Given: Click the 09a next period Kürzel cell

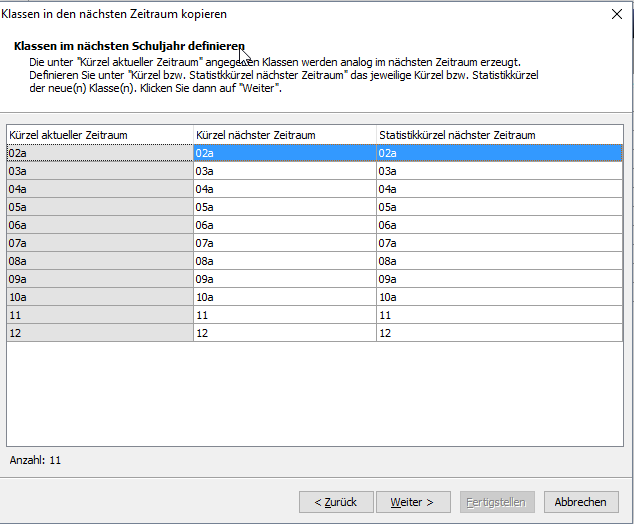Looking at the screenshot, I should click(285, 279).
